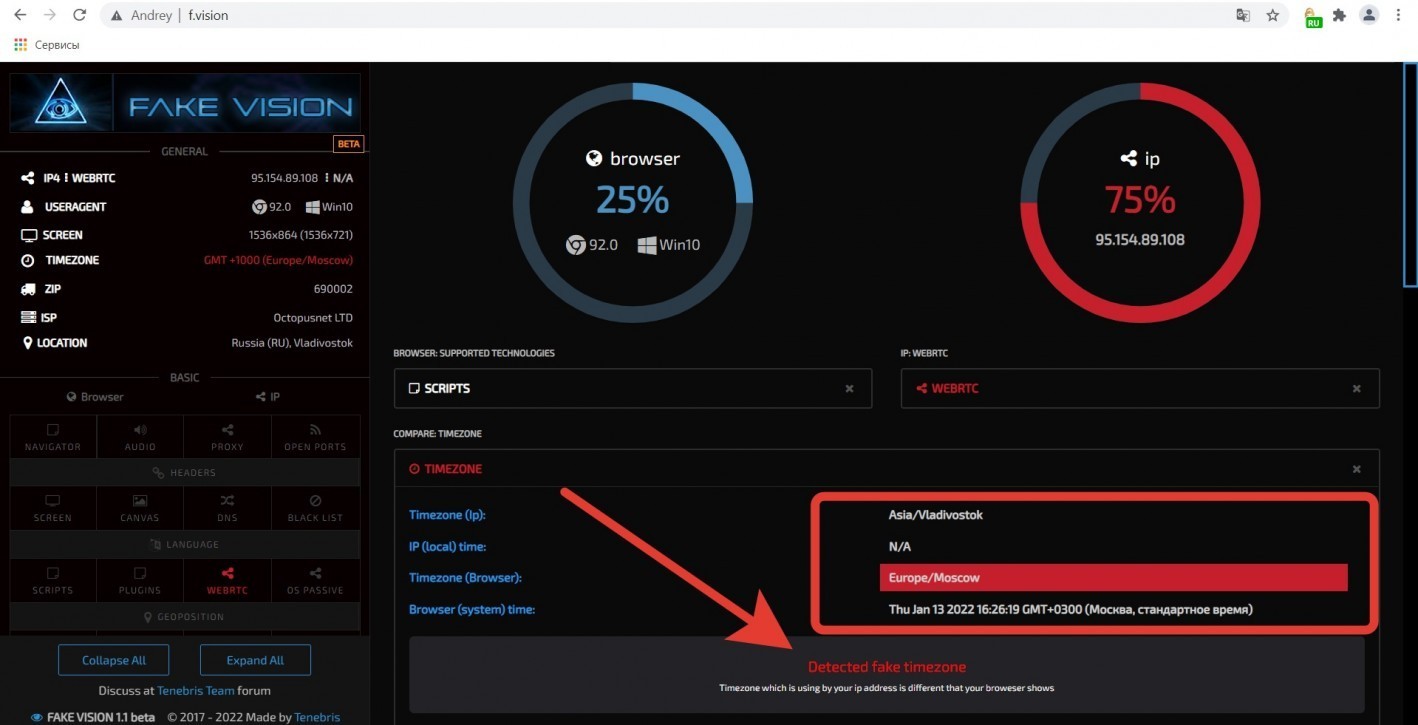This screenshot has height=725, width=1418.
Task: Open the BLACK LIST check tile
Action: pyautogui.click(x=315, y=508)
